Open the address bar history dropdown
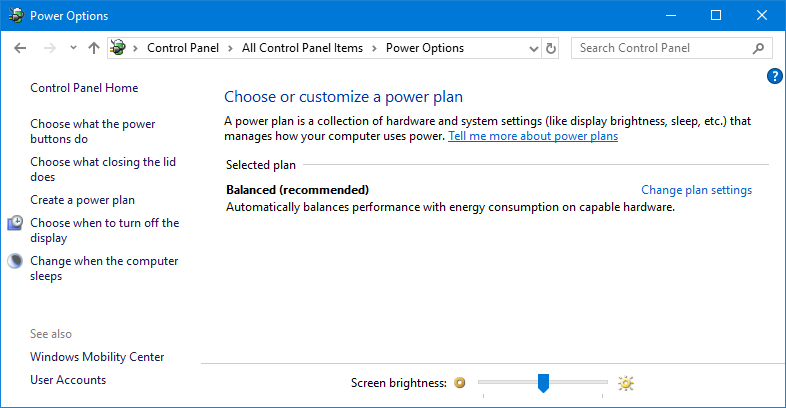Screen dimensions: 786x408 coord(534,49)
